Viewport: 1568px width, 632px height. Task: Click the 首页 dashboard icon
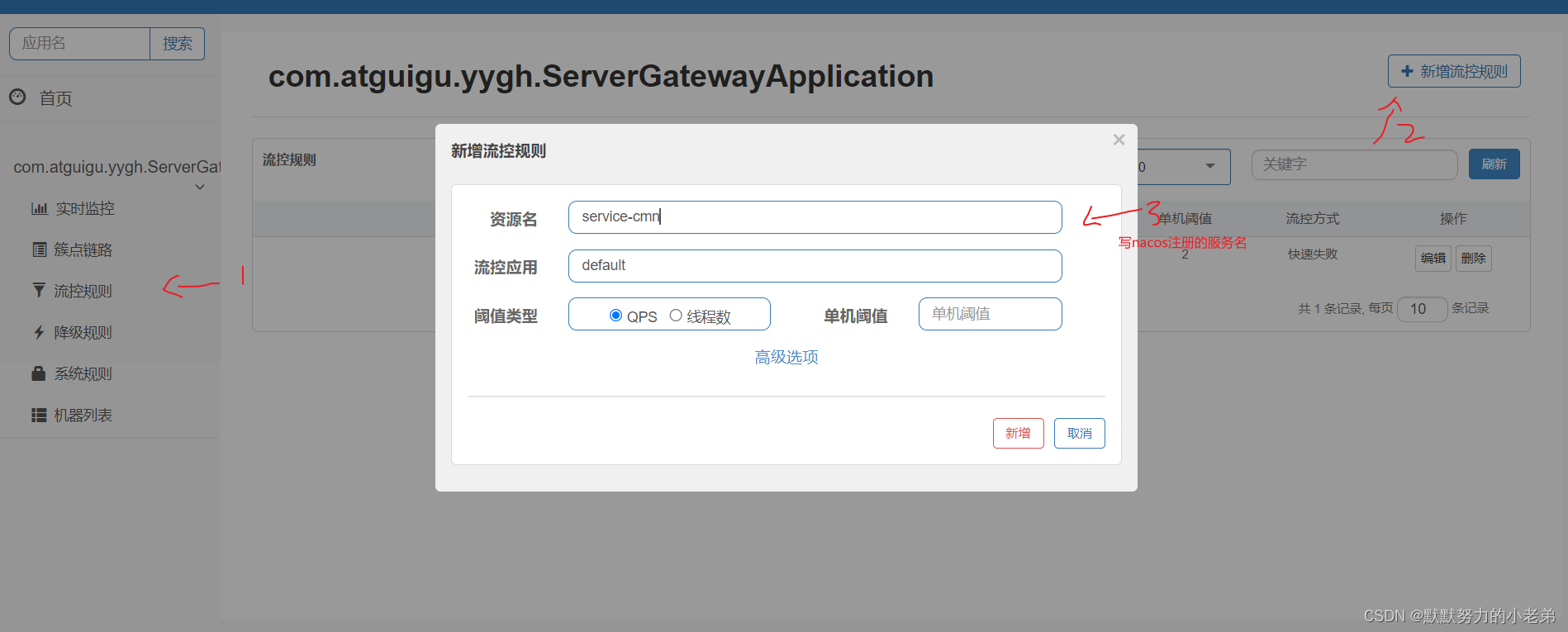point(17,97)
